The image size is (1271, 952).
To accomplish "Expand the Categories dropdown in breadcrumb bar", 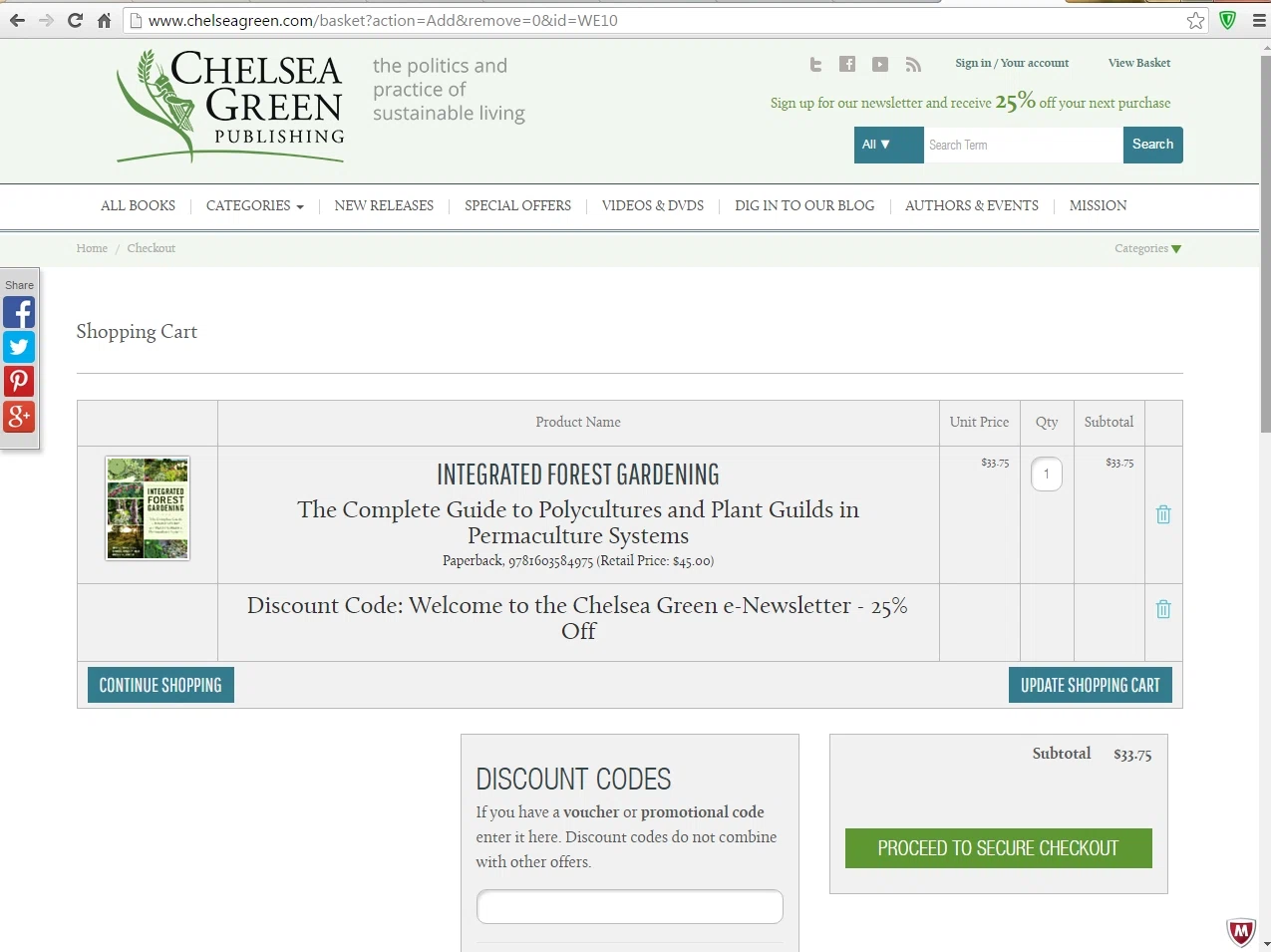I will (x=1148, y=248).
